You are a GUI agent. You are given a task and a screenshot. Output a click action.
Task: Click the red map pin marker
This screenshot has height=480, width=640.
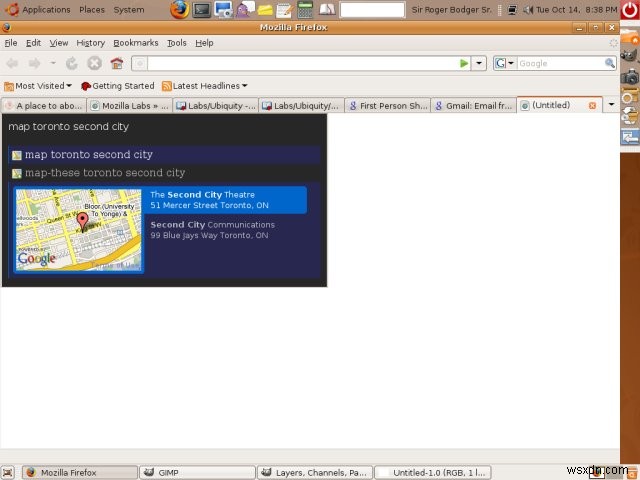[82, 221]
